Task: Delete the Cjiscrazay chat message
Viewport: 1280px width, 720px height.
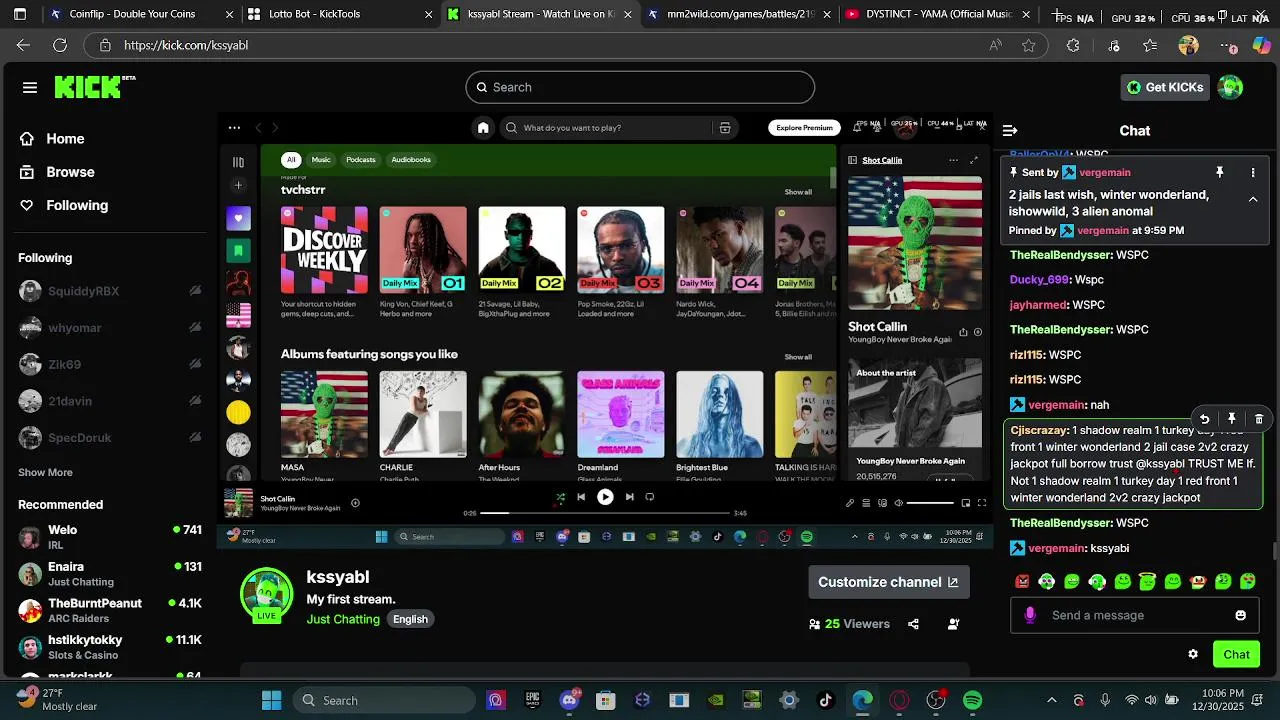Action: 1259,419
